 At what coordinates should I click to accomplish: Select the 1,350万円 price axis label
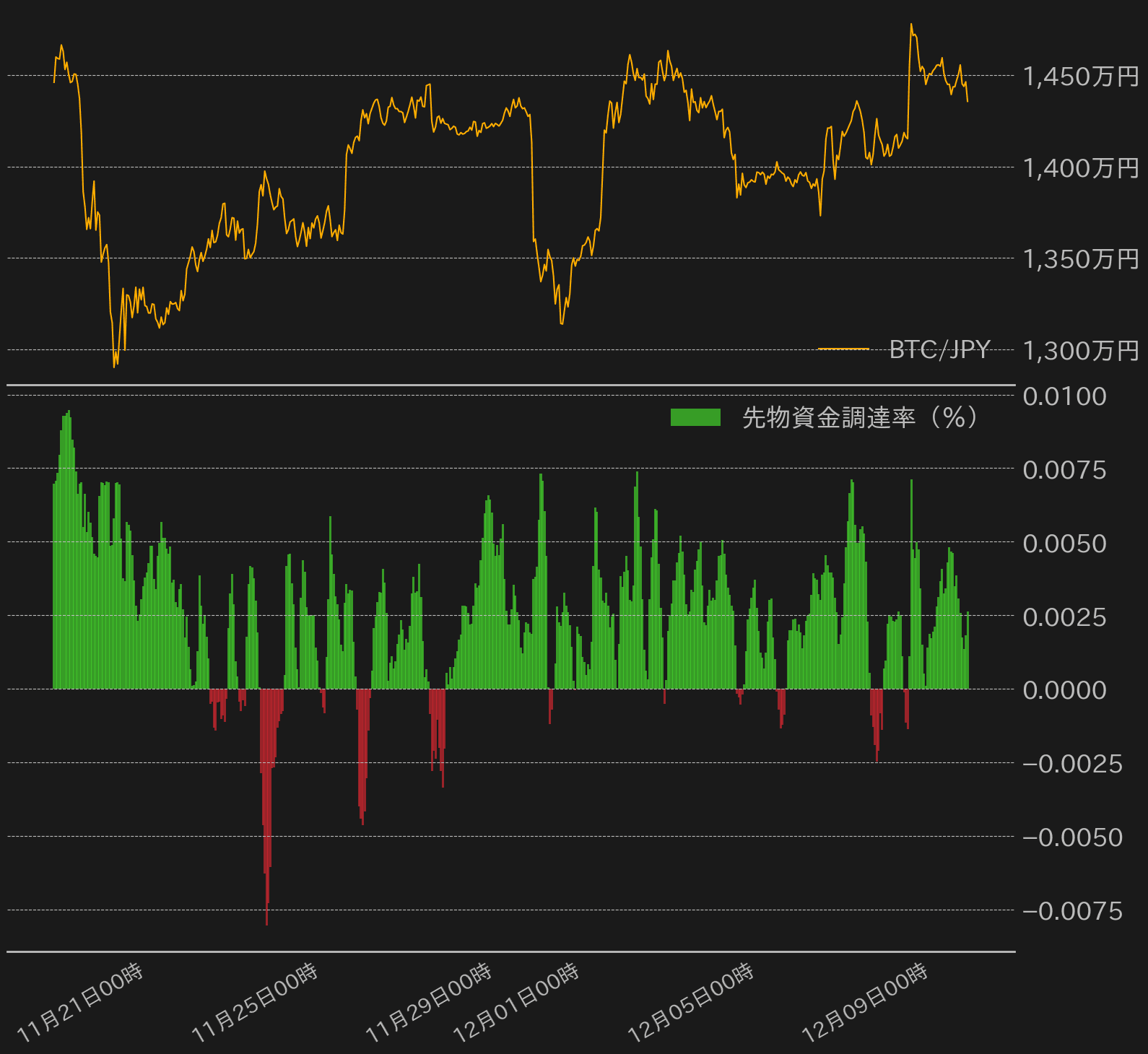1080,259
